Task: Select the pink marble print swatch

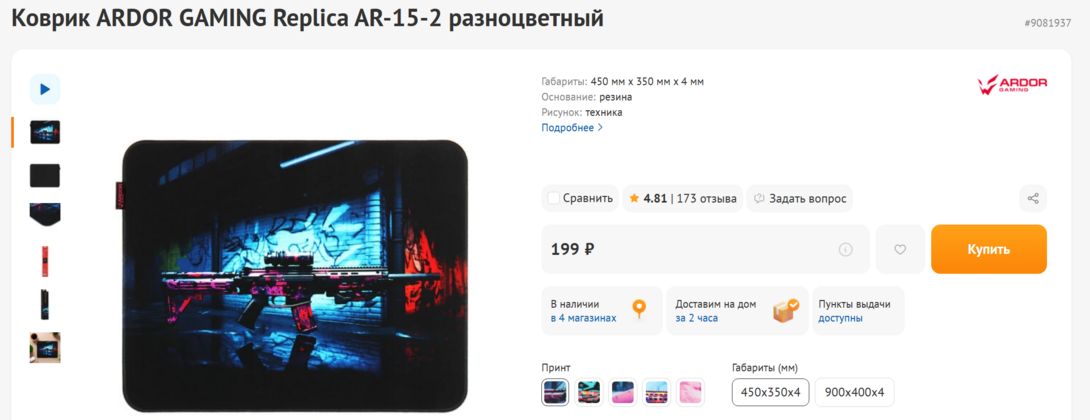Action: click(x=690, y=392)
